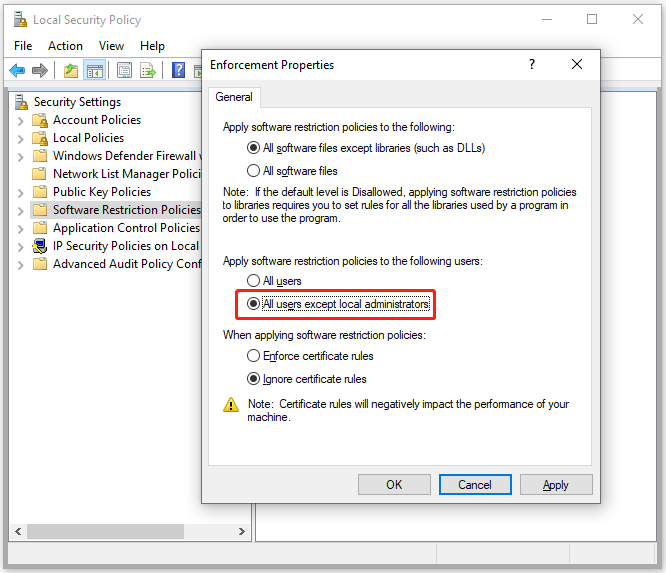The image size is (666, 573).
Task: Click the Network List Manager folder icon
Action: tap(39, 174)
